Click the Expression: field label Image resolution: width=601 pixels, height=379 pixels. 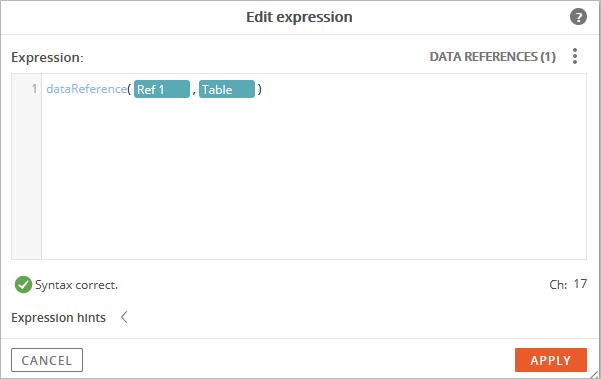47,57
